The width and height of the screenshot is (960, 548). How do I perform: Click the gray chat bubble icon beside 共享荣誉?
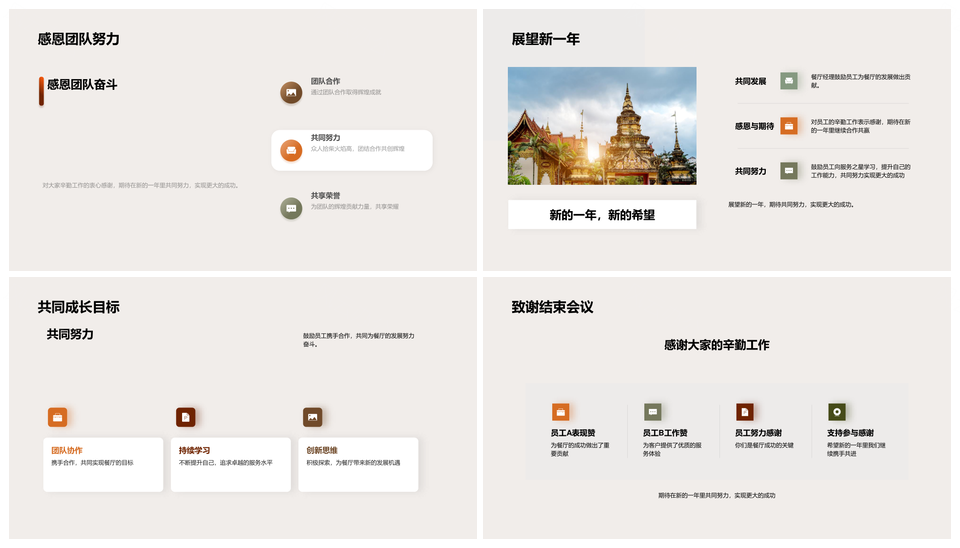click(291, 208)
